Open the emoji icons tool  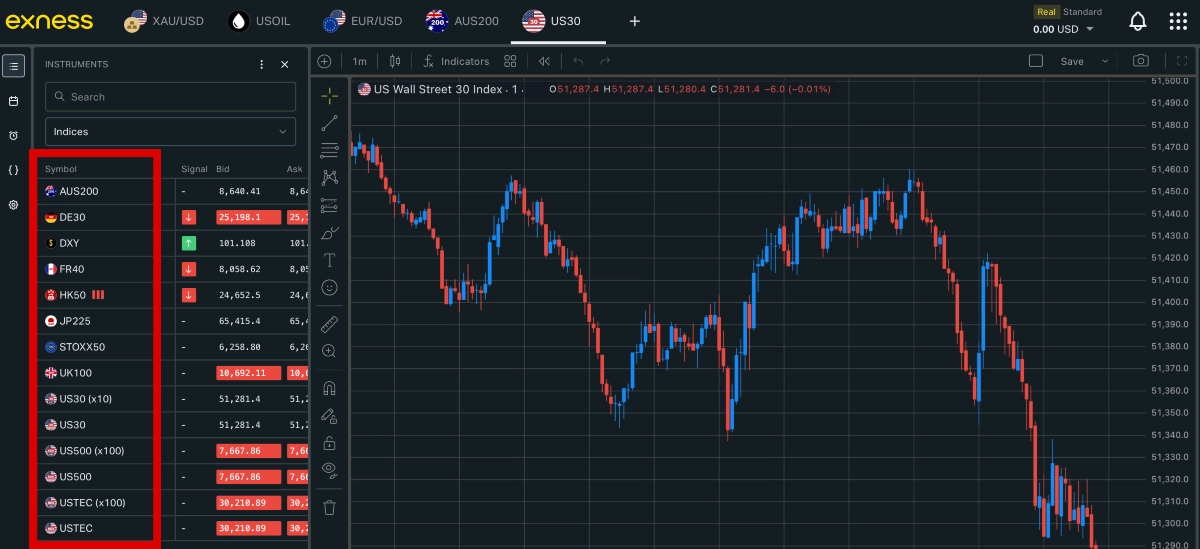coord(329,287)
